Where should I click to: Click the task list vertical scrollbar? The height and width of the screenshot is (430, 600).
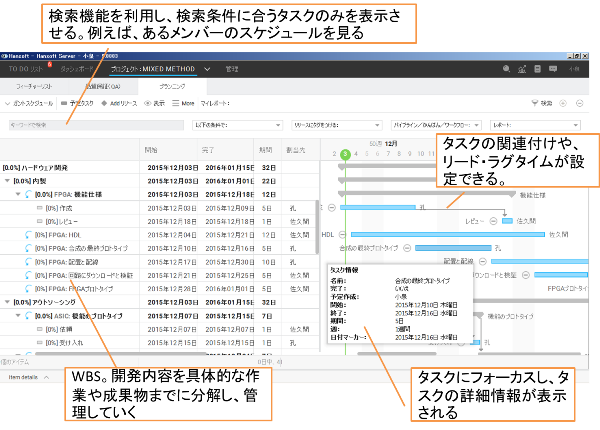pyautogui.click(x=317, y=227)
